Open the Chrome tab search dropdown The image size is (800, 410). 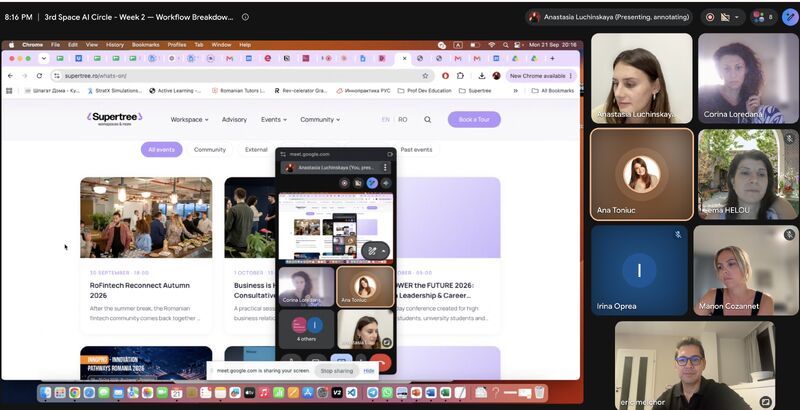pyautogui.click(x=44, y=59)
